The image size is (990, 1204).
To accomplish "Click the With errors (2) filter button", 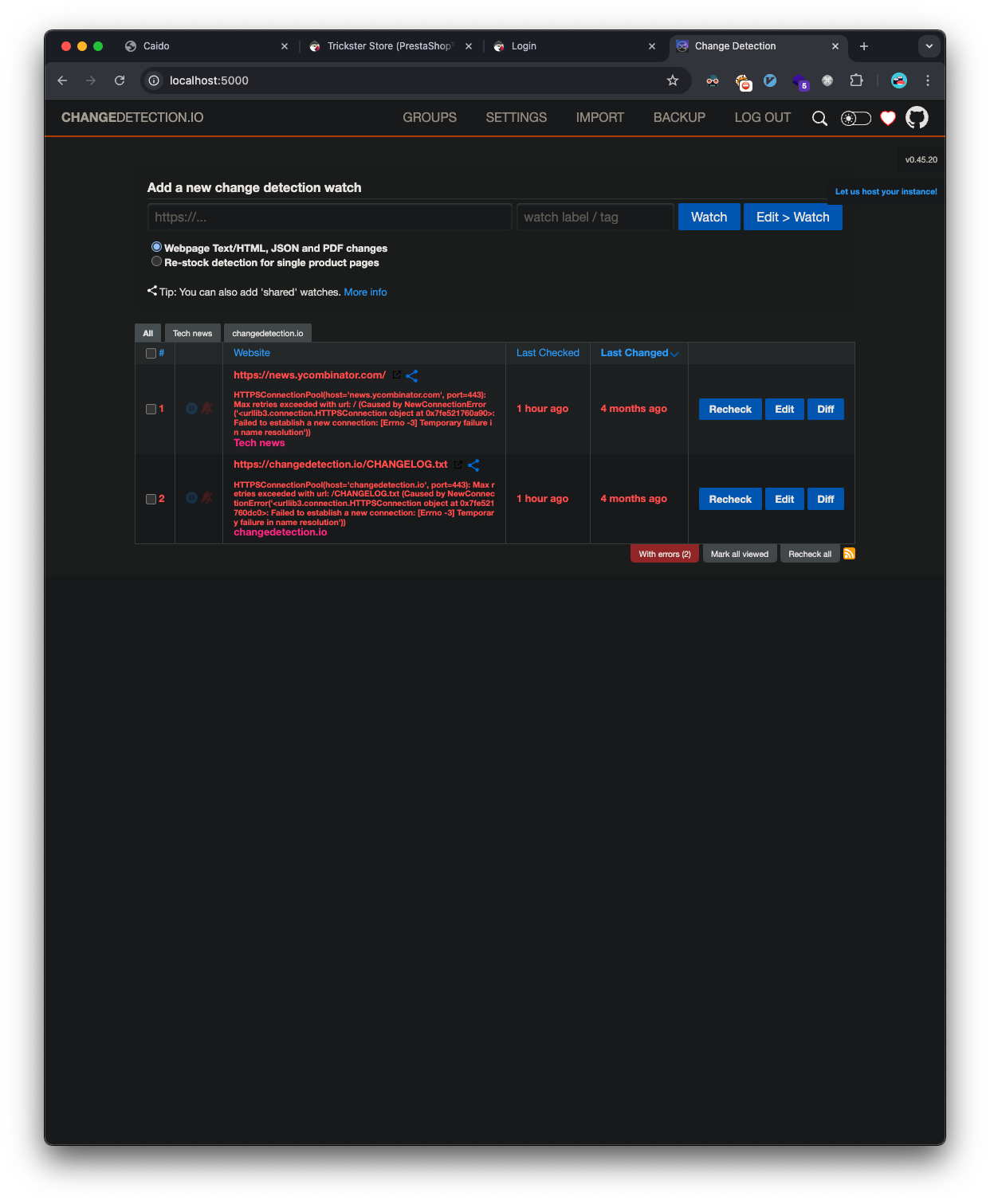I will [x=664, y=553].
